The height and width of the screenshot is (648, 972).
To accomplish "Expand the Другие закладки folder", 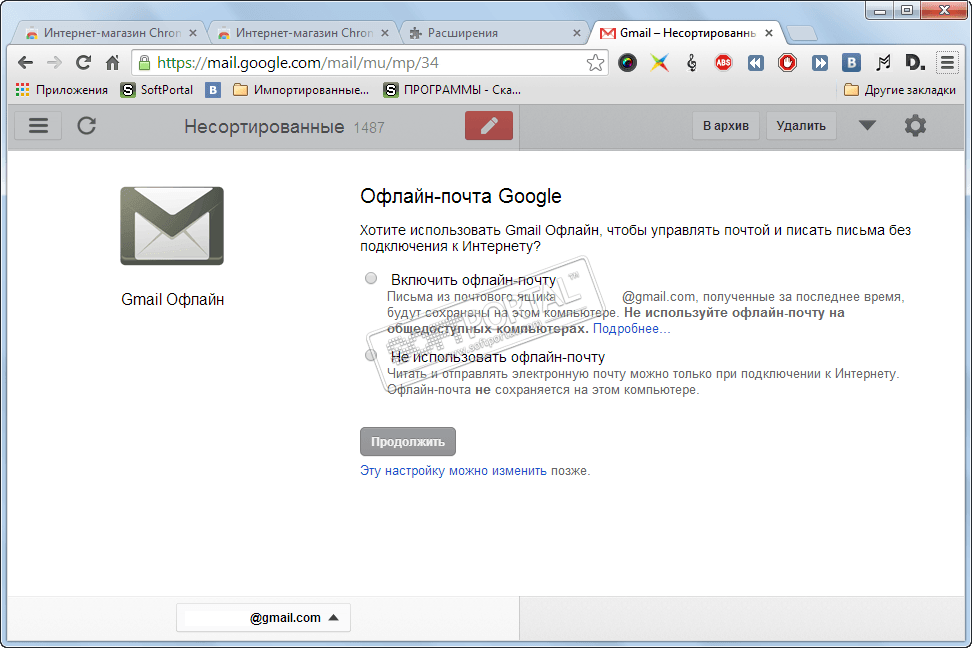I will click(900, 90).
